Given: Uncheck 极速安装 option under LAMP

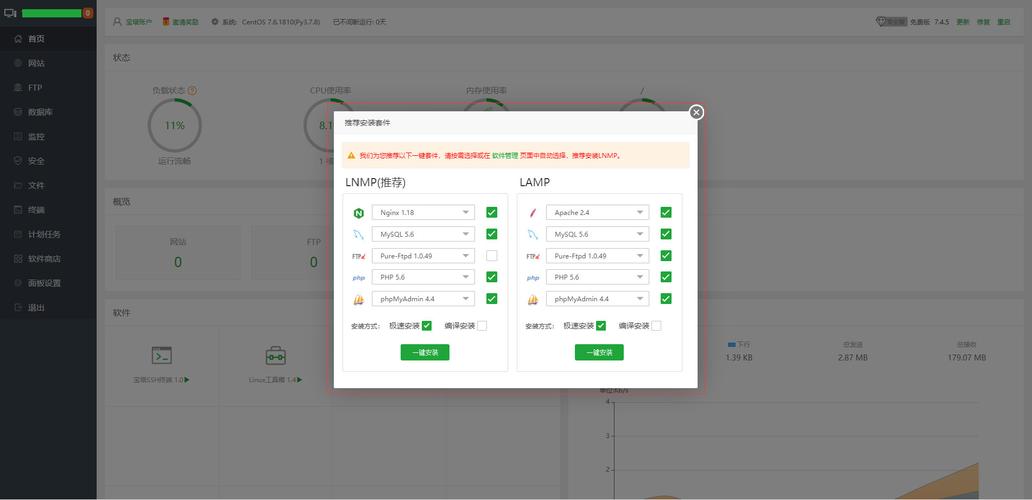Looking at the screenshot, I should (601, 326).
